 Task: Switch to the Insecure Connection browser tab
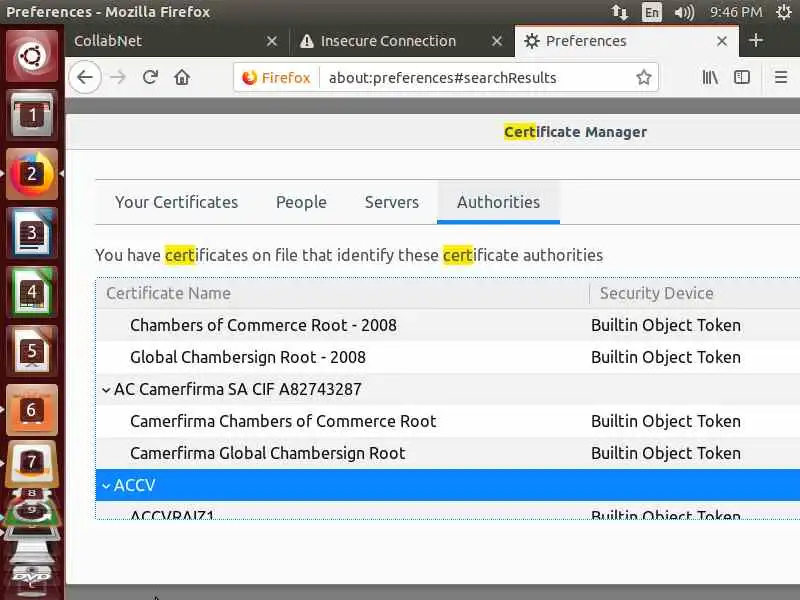pos(388,41)
